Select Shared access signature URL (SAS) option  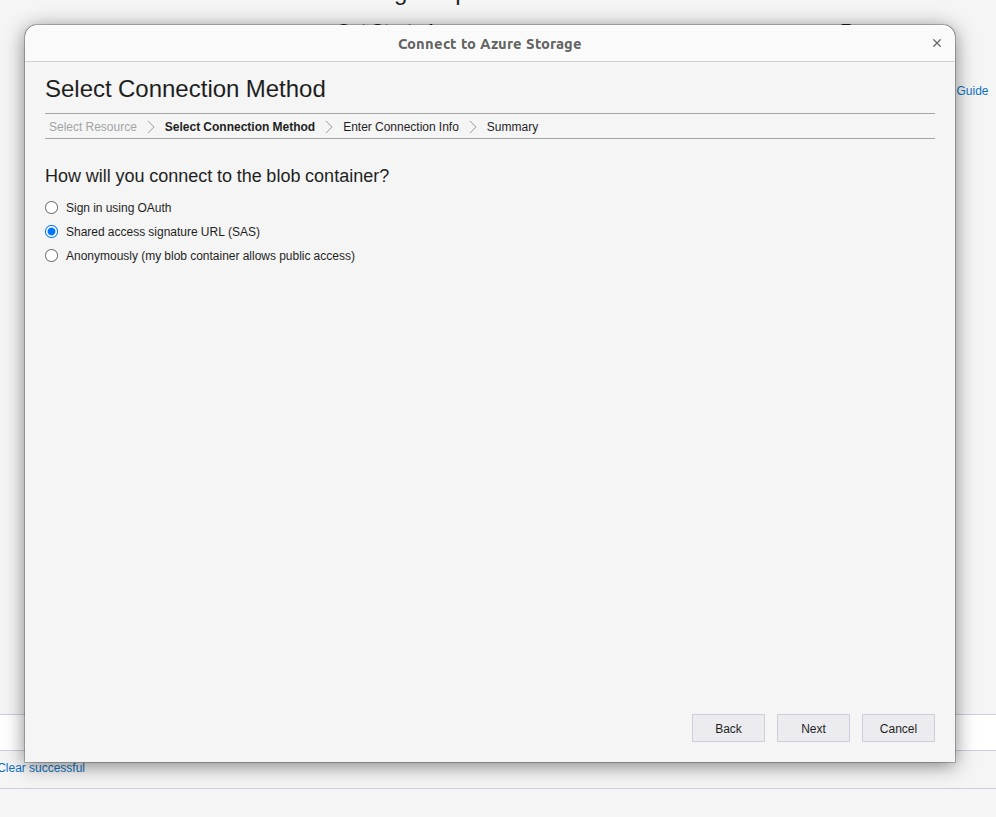(x=51, y=232)
